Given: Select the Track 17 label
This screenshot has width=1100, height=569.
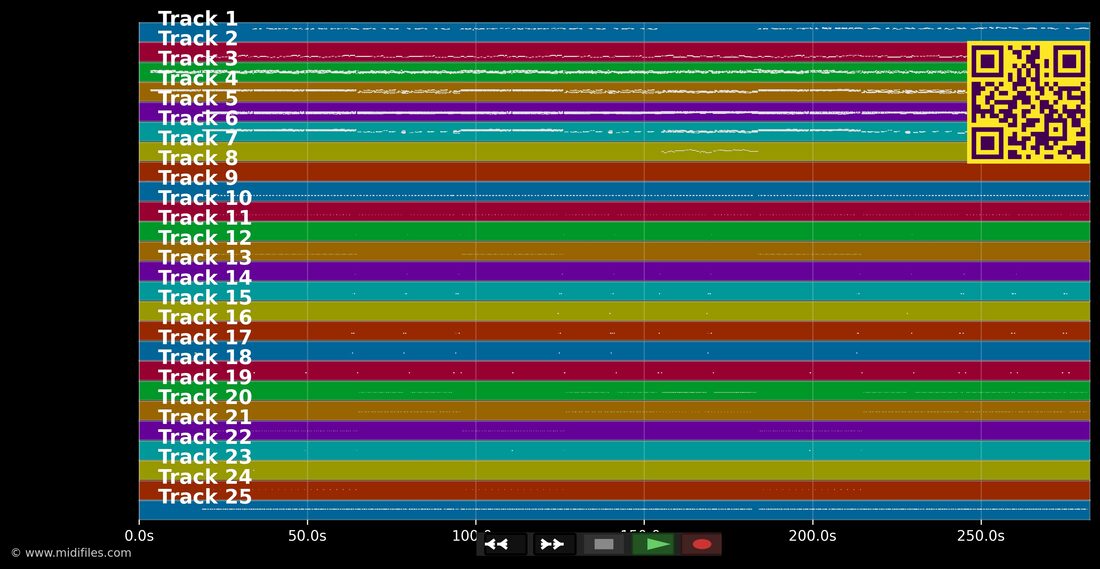Looking at the screenshot, I should 205,337.
